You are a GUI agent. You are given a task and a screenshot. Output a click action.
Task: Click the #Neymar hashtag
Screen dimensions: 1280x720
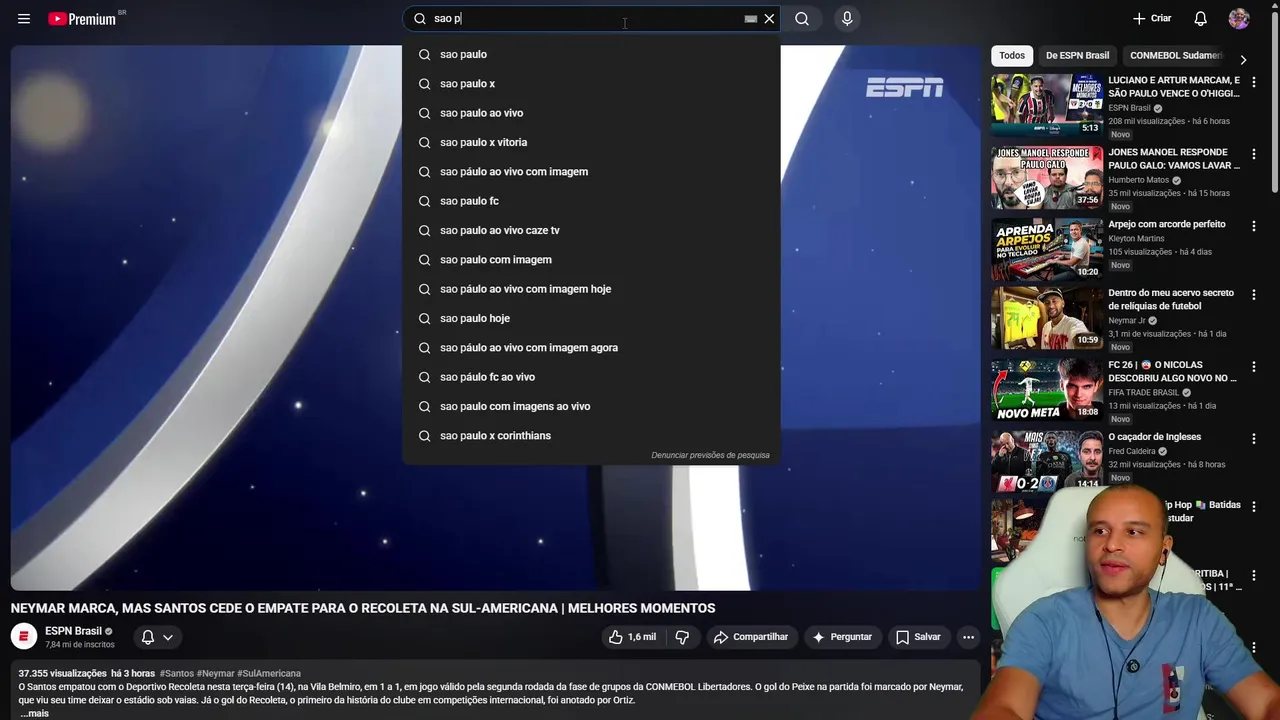pyautogui.click(x=215, y=674)
